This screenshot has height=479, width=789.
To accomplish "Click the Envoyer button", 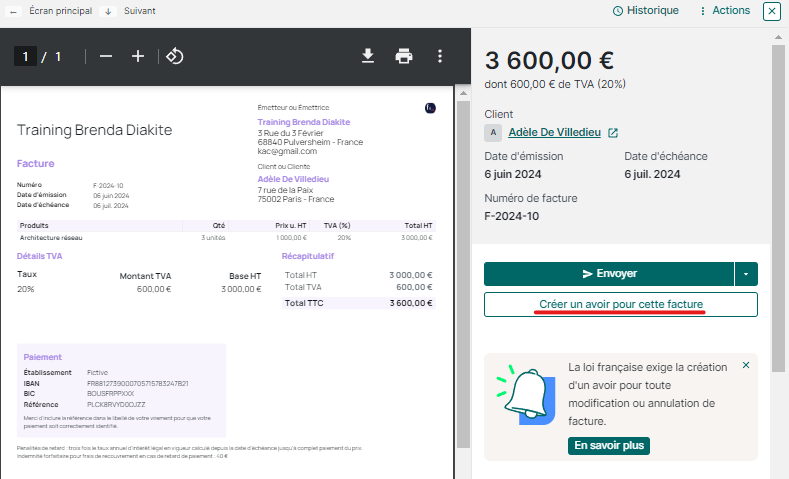I will [609, 273].
